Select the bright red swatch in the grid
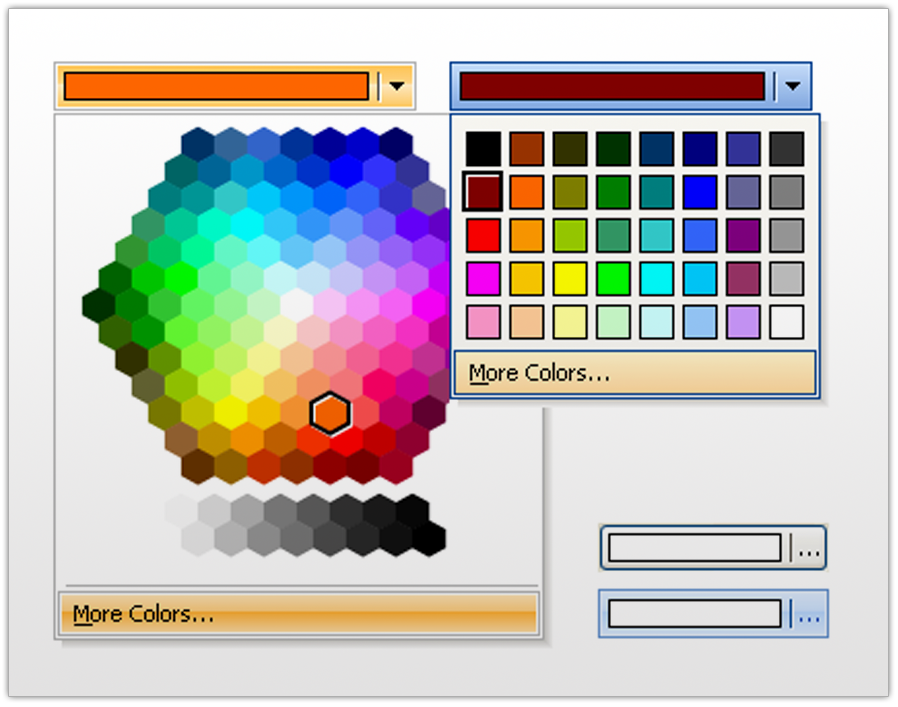Image resolution: width=898 pixels, height=707 pixels. point(485,236)
